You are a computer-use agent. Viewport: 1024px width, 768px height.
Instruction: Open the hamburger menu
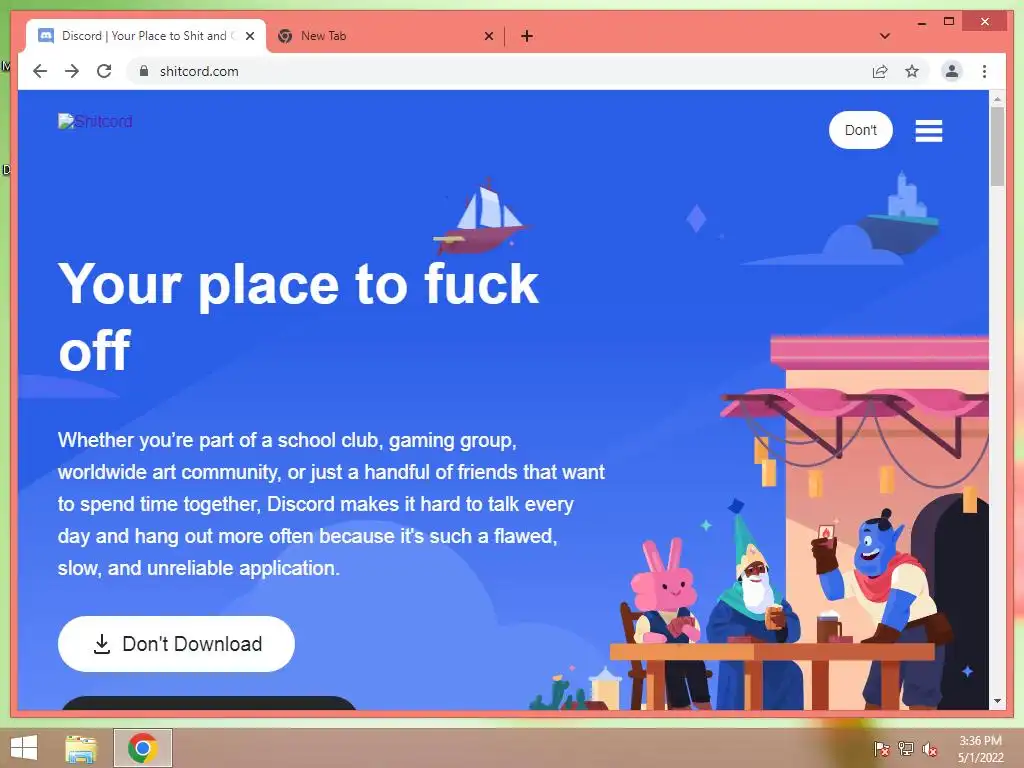[929, 131]
